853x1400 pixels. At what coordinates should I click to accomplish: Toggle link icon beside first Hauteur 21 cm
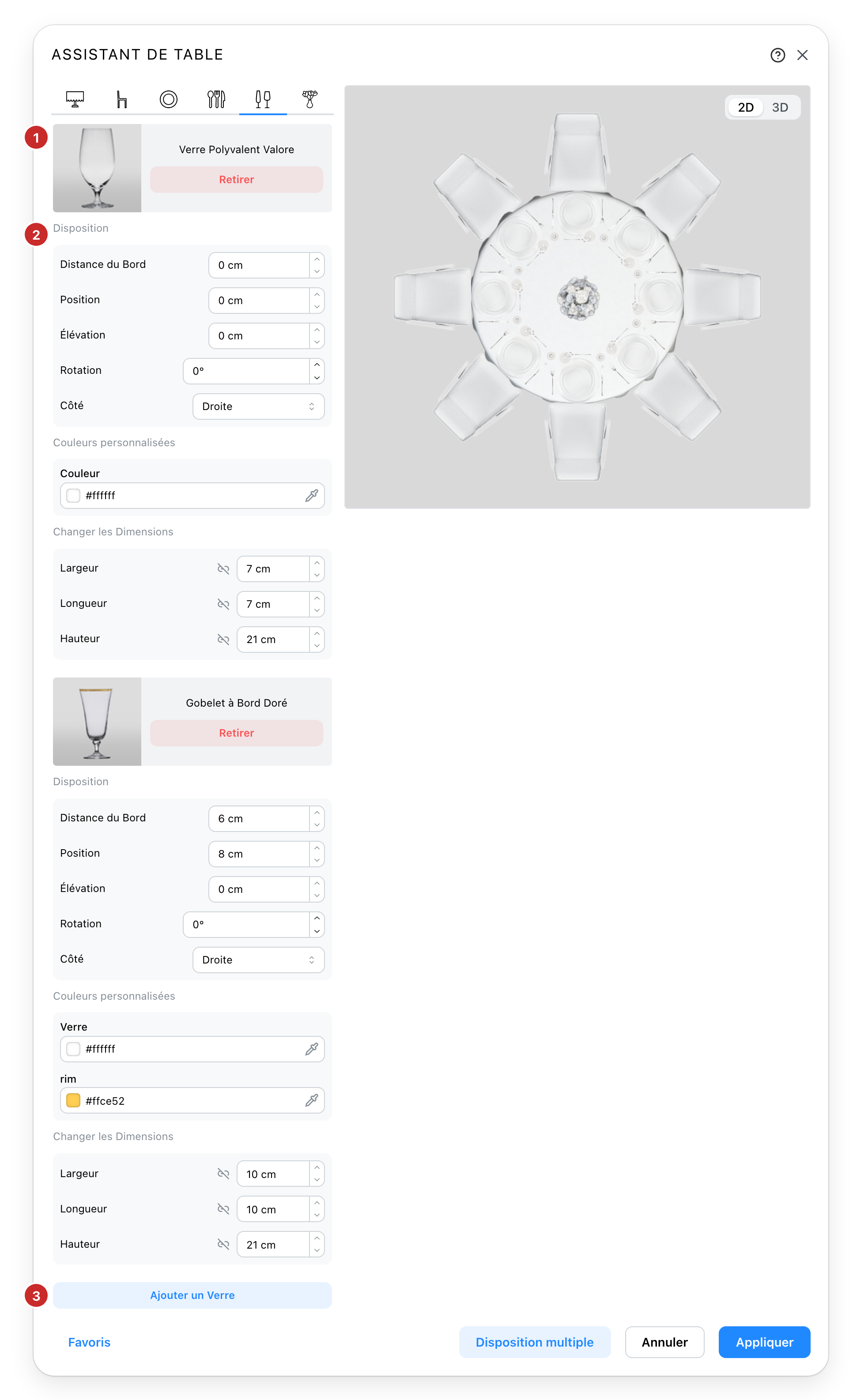tap(223, 639)
